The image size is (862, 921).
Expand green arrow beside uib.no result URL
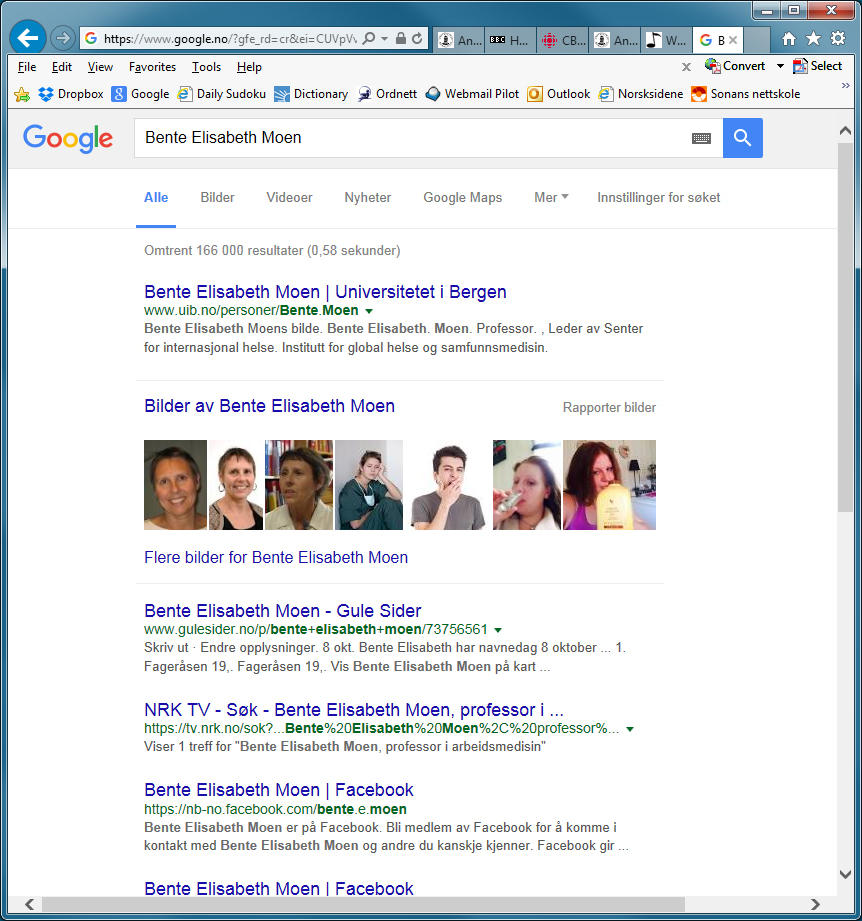pos(369,311)
